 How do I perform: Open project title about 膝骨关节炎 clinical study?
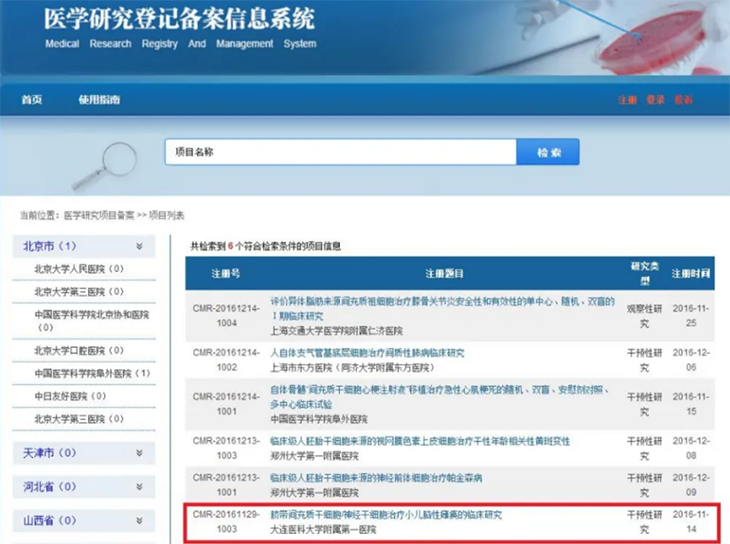pos(442,309)
